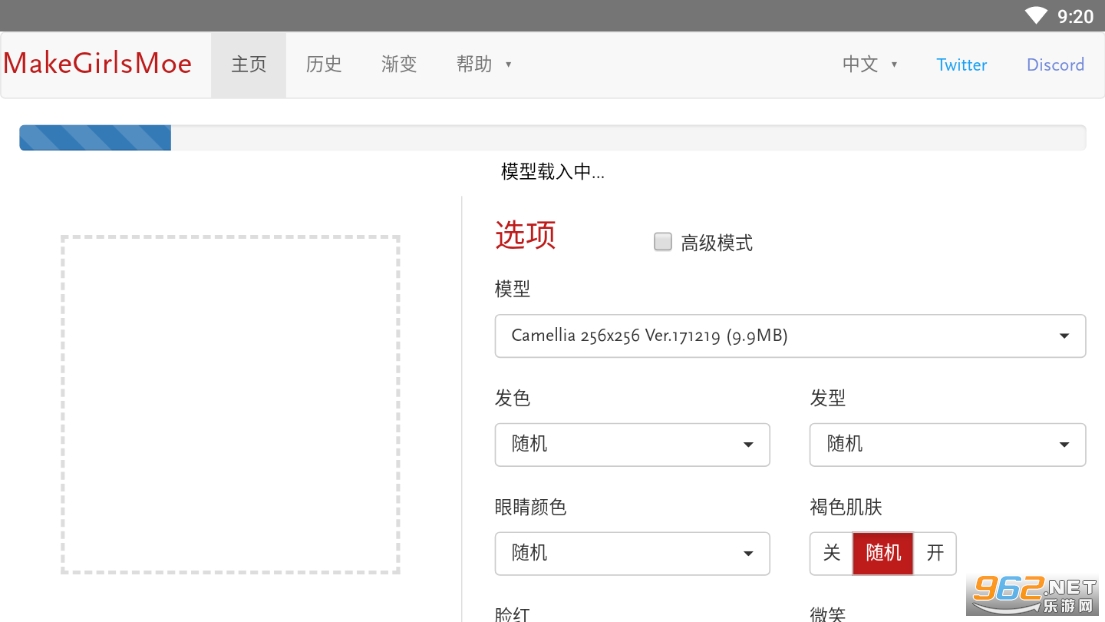This screenshot has height=622, width=1105.
Task: Enable the 高级模式 checkbox
Action: coord(662,242)
